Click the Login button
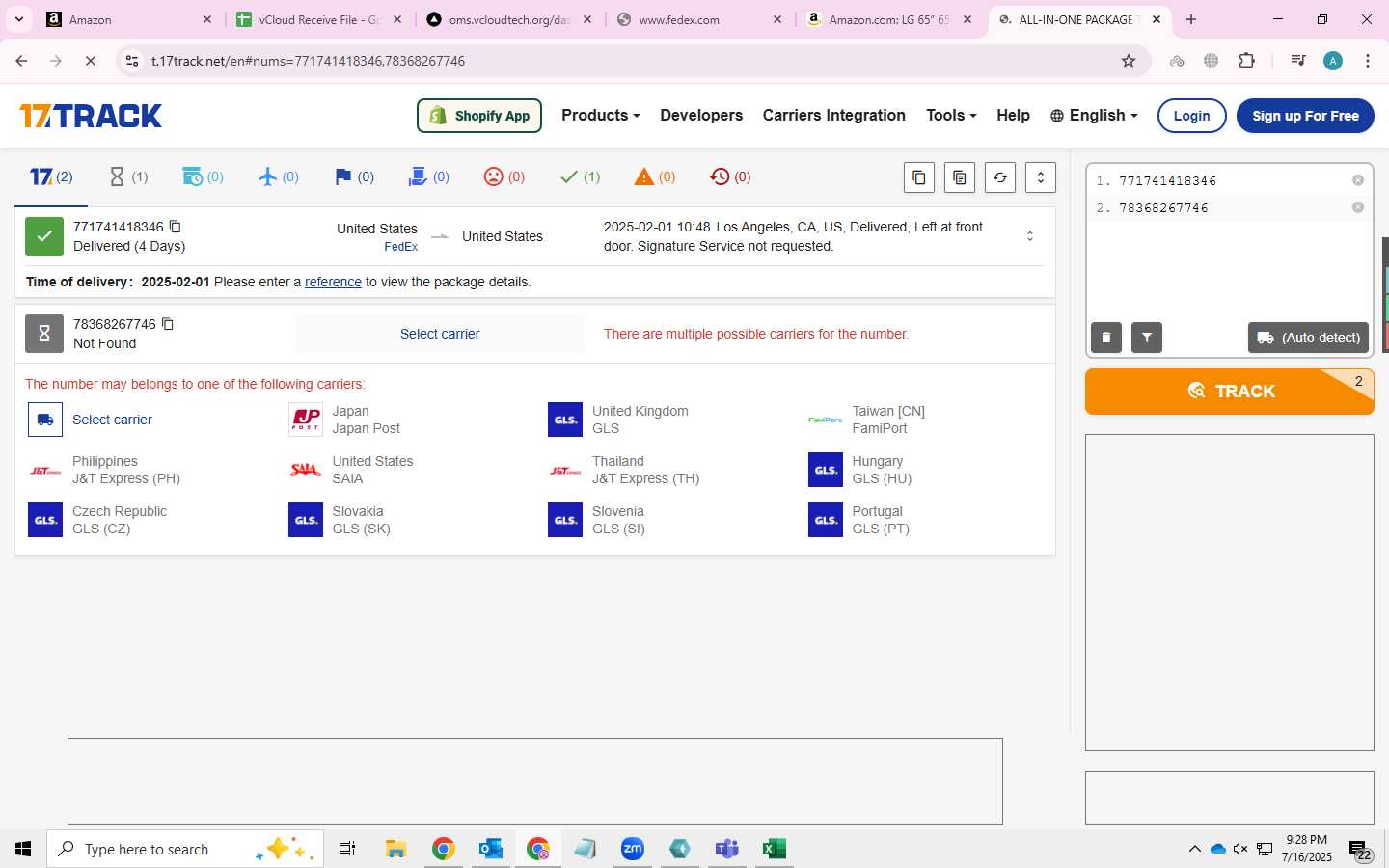 pos(1191,116)
